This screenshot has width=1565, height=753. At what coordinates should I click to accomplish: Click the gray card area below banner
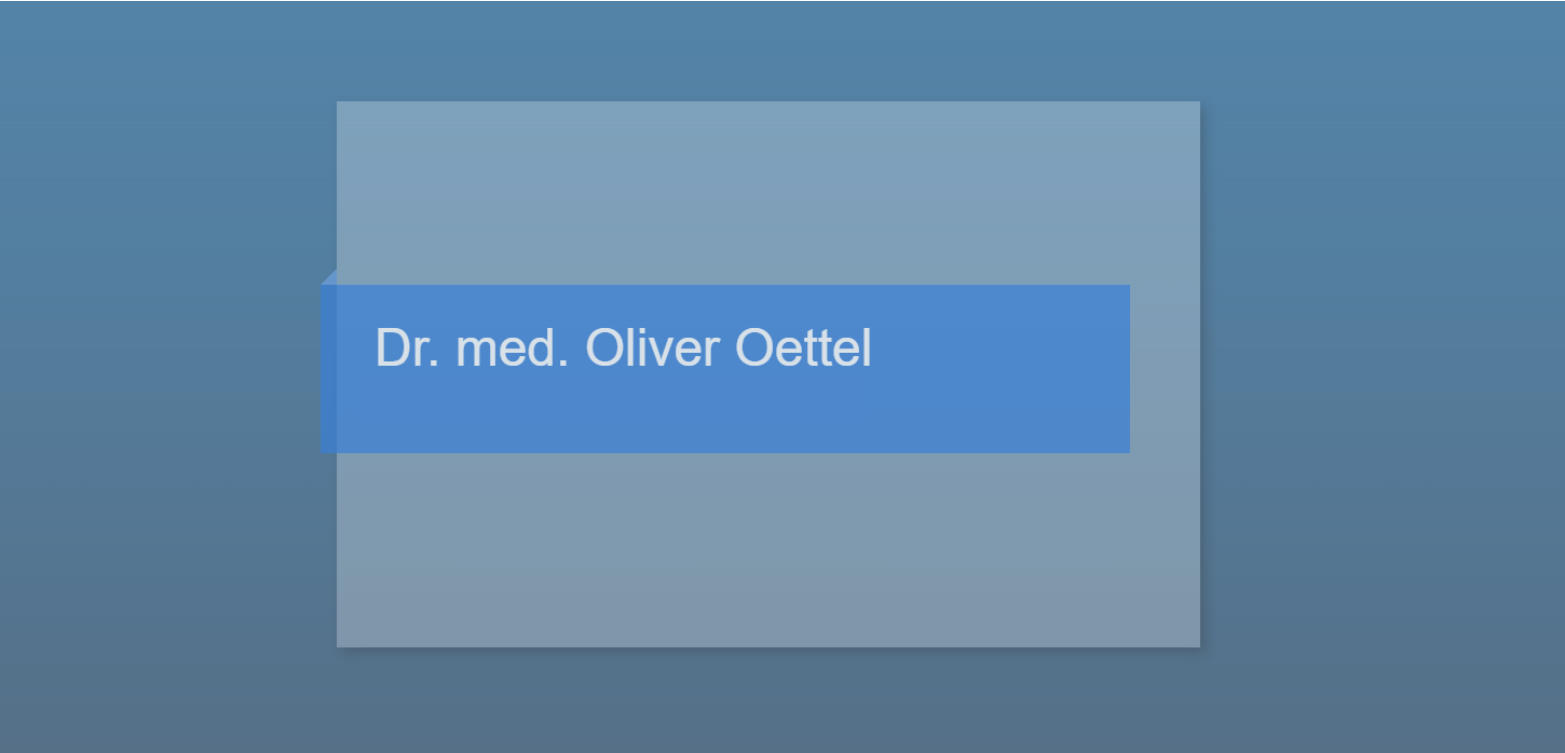click(x=768, y=550)
